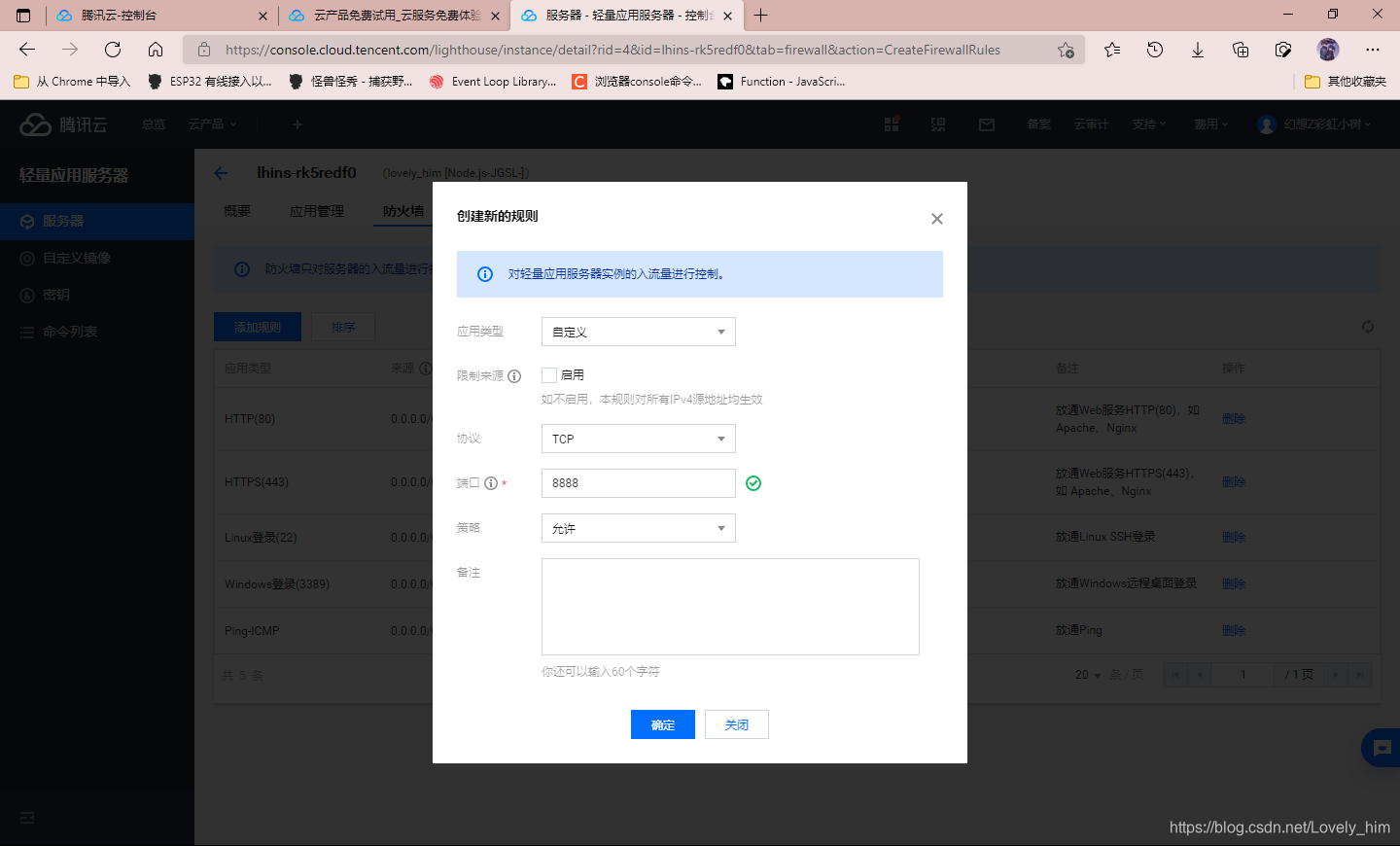Screen dimensions: 1400x846
Task: Open a new browser tab
Action: click(x=761, y=16)
